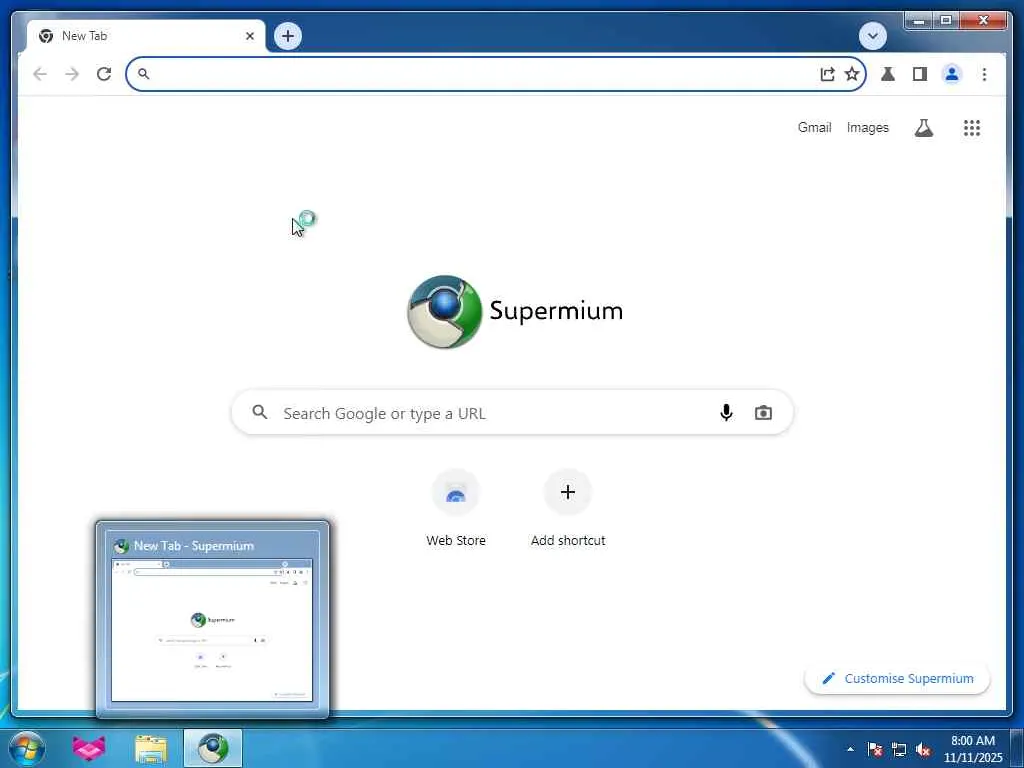Open the Google apps grid
Image resolution: width=1024 pixels, height=768 pixels.
pos(972,127)
